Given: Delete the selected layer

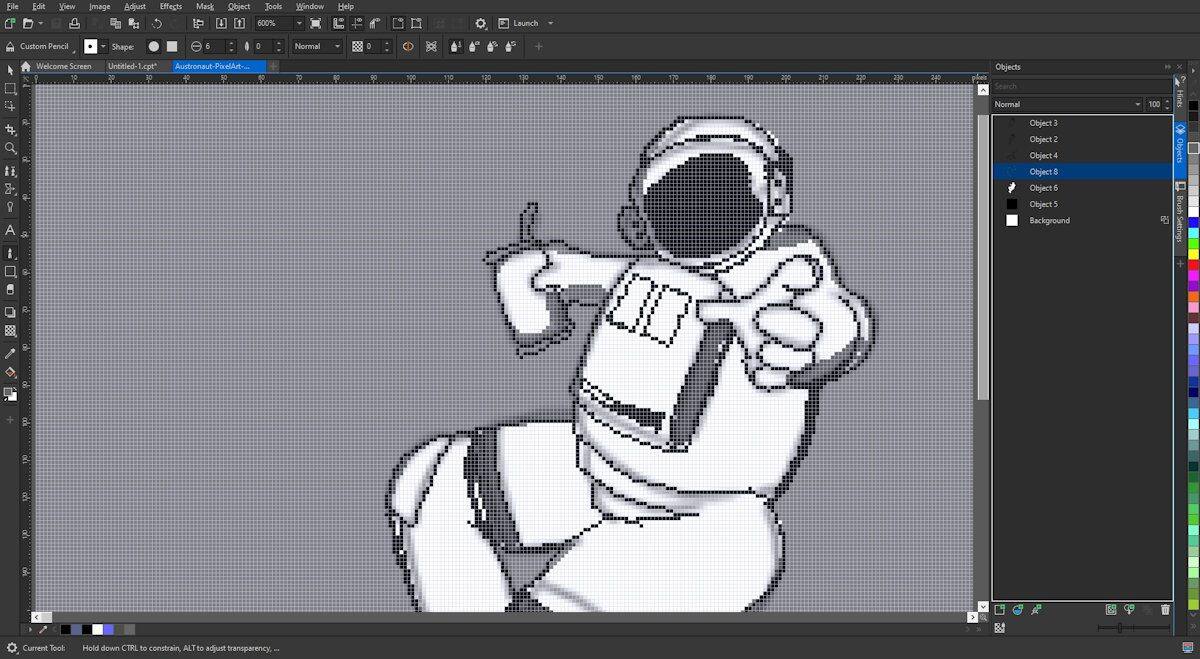Looking at the screenshot, I should (x=1165, y=609).
